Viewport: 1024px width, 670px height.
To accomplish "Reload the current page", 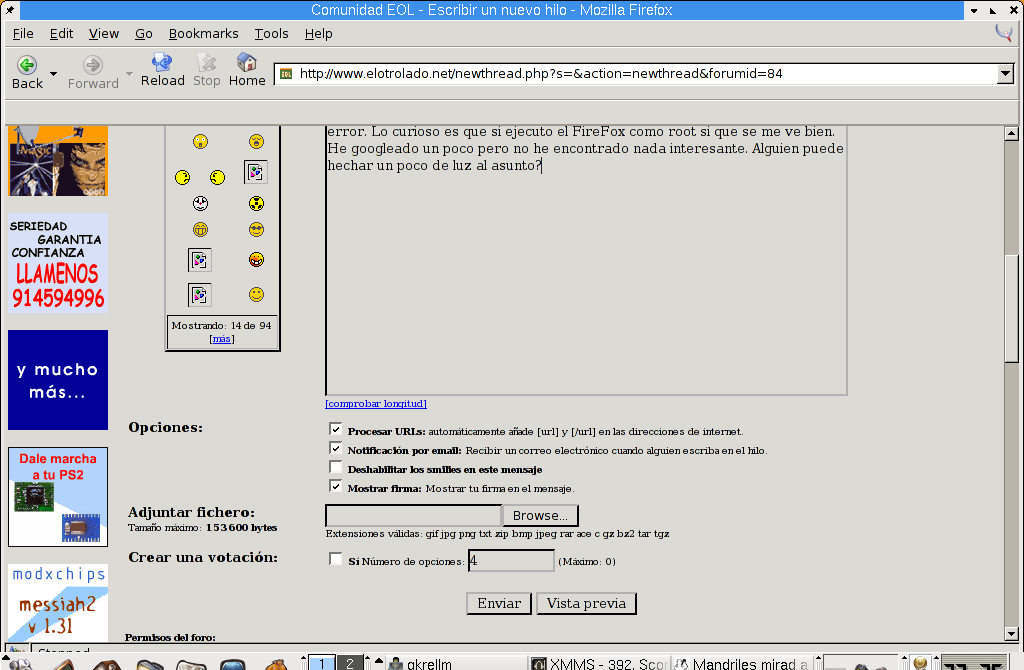I will coord(162,63).
